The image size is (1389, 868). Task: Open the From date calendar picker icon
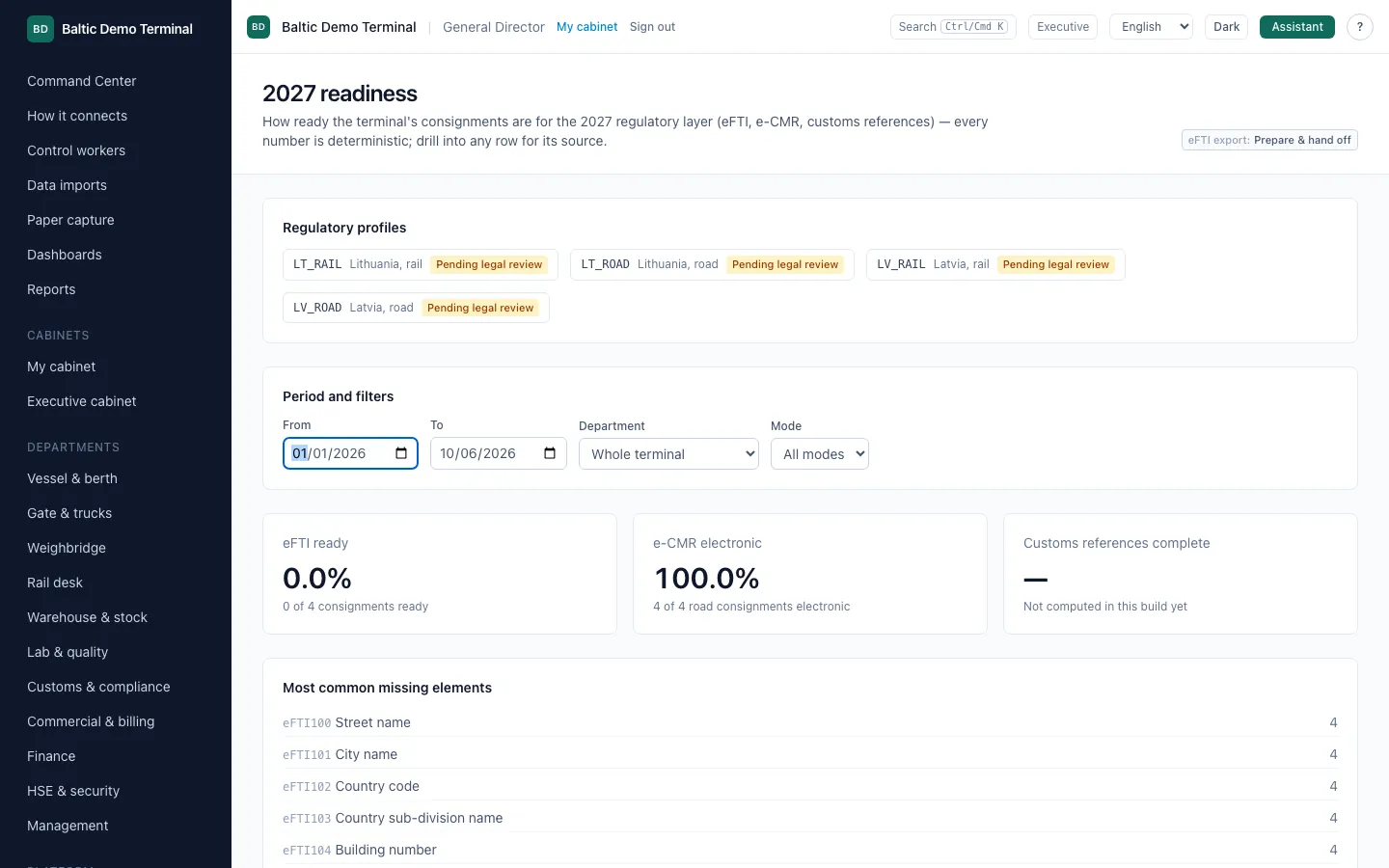(x=401, y=453)
